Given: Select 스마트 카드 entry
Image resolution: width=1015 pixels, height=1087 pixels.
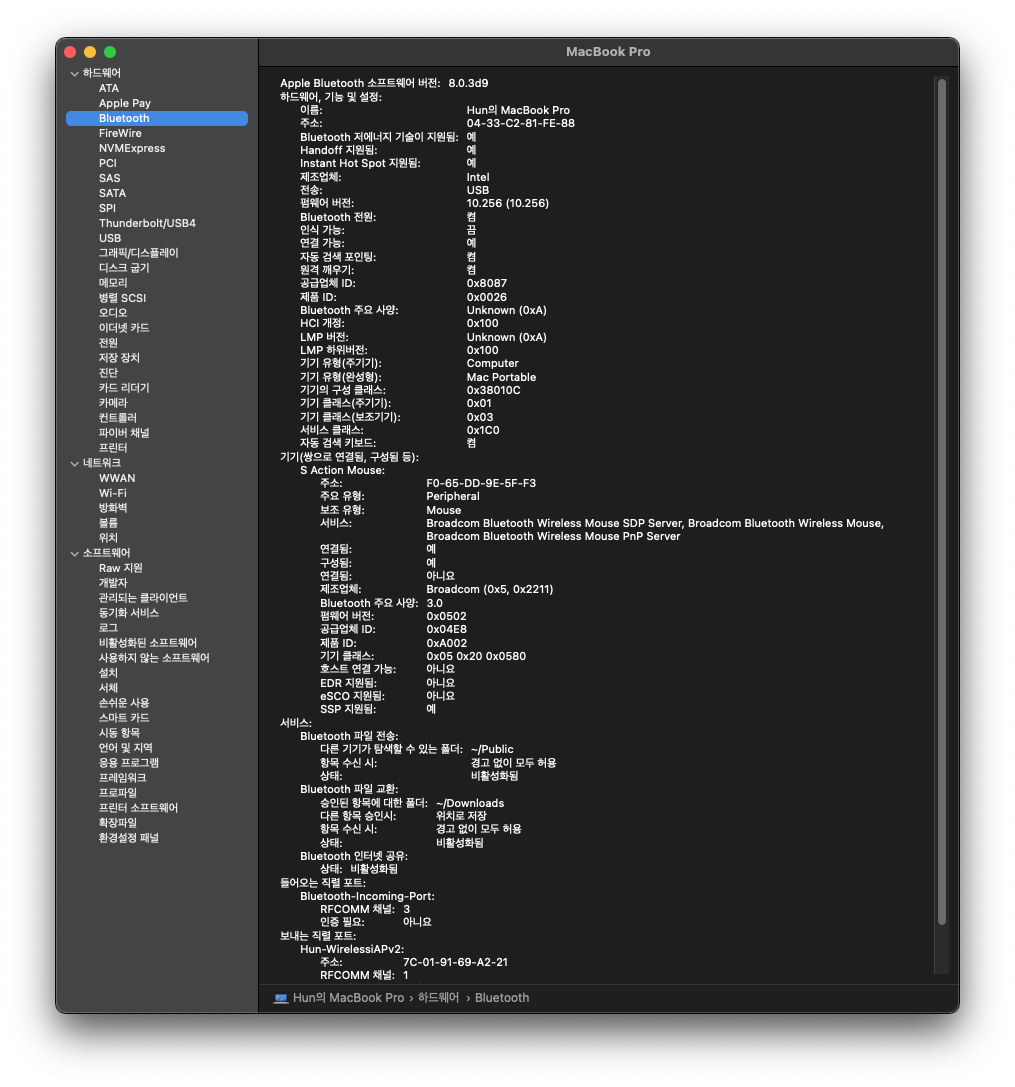Looking at the screenshot, I should [123, 718].
